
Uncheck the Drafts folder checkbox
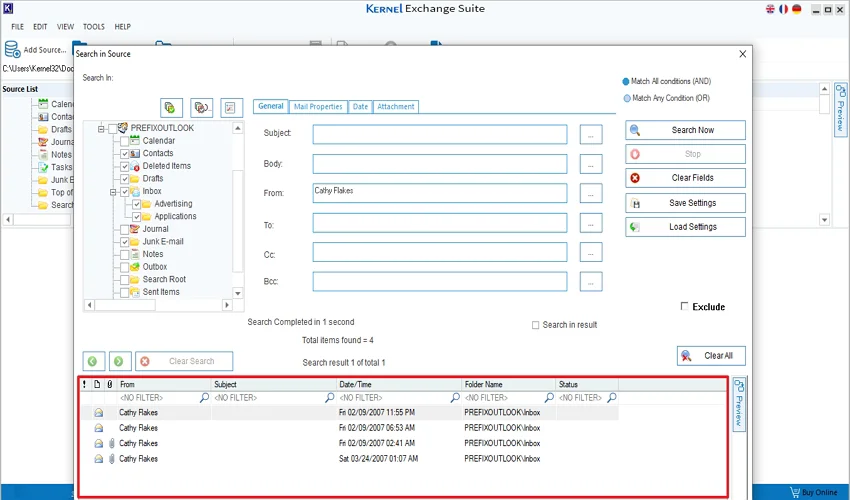pos(125,178)
